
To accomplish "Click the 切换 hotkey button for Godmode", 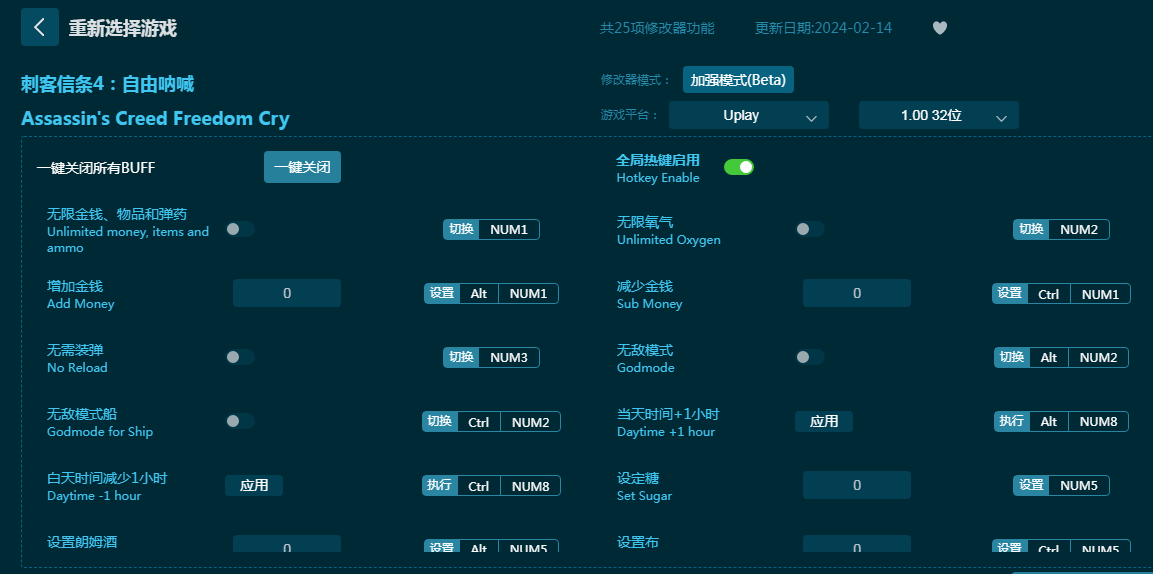I will tap(1011, 357).
